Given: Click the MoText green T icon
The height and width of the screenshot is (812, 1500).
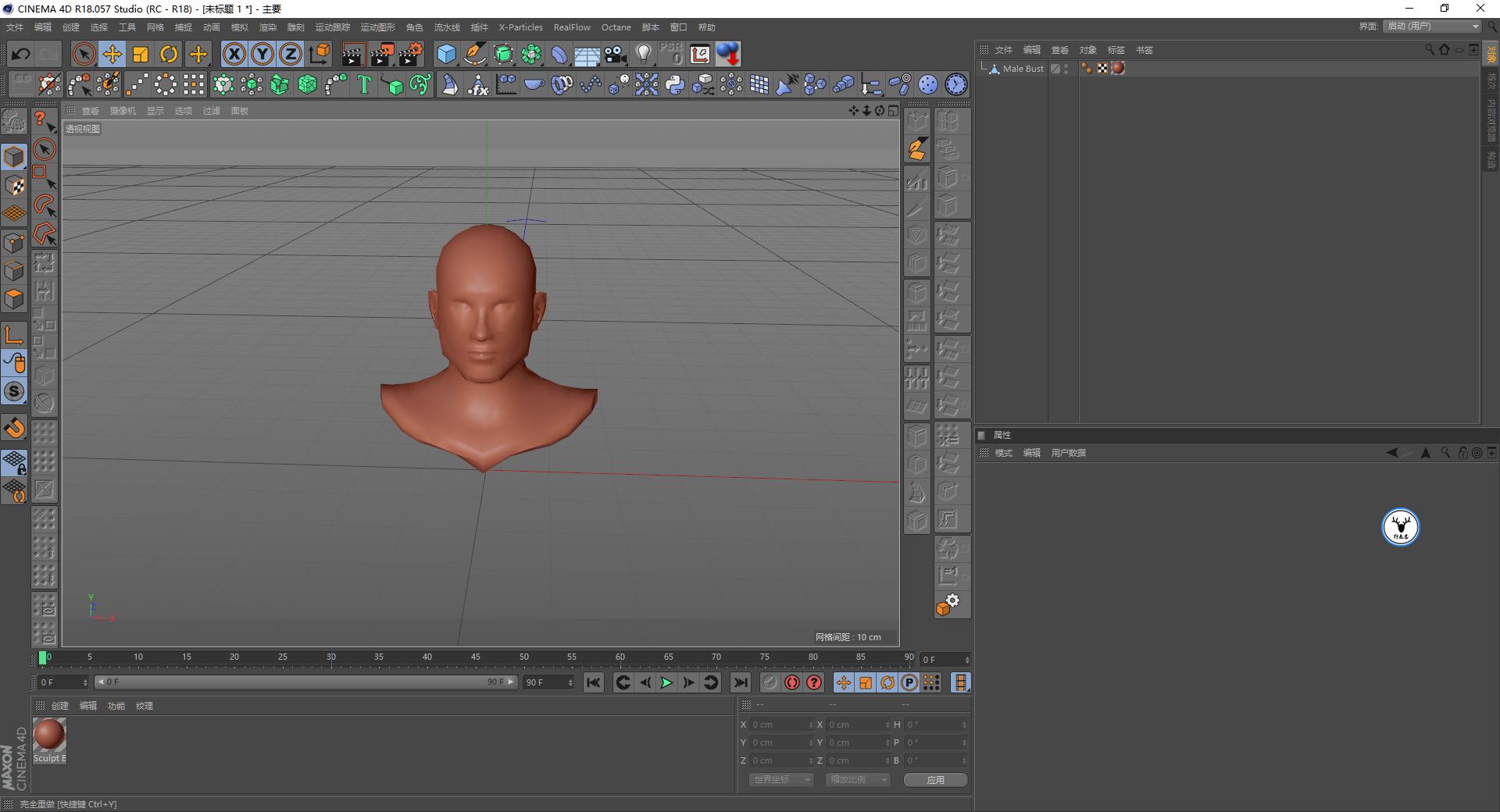Looking at the screenshot, I should tap(364, 84).
